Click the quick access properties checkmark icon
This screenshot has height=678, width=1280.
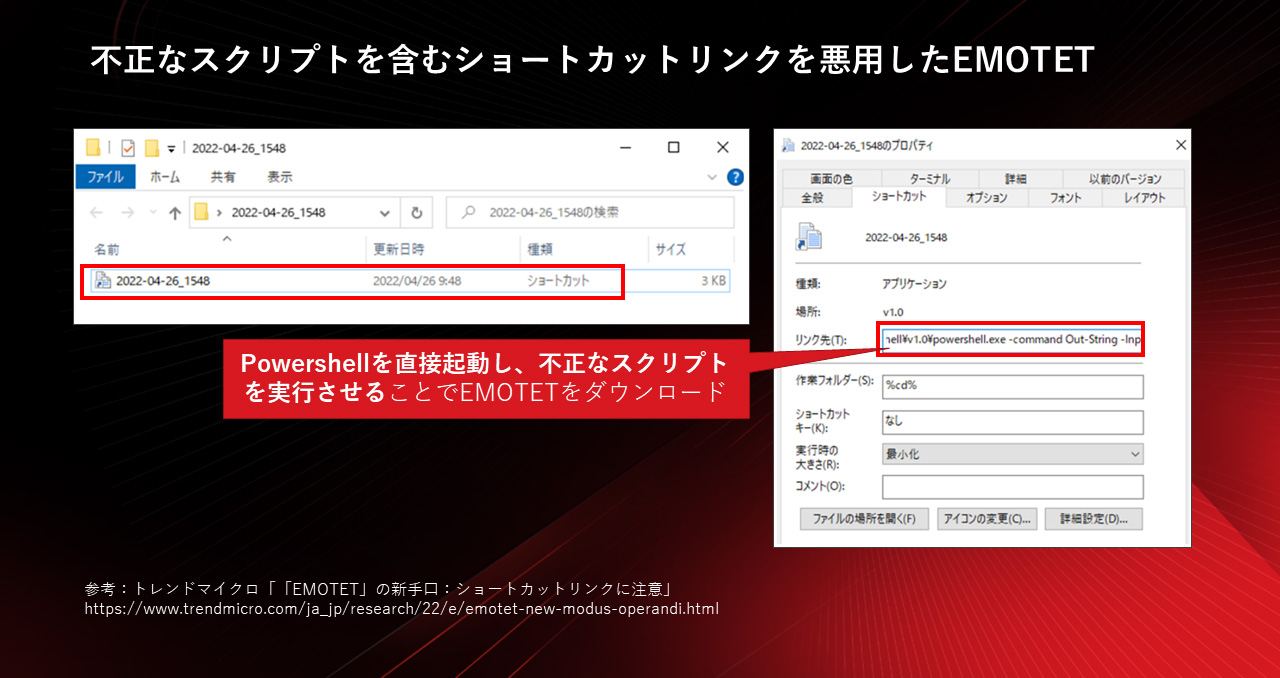pos(127,148)
